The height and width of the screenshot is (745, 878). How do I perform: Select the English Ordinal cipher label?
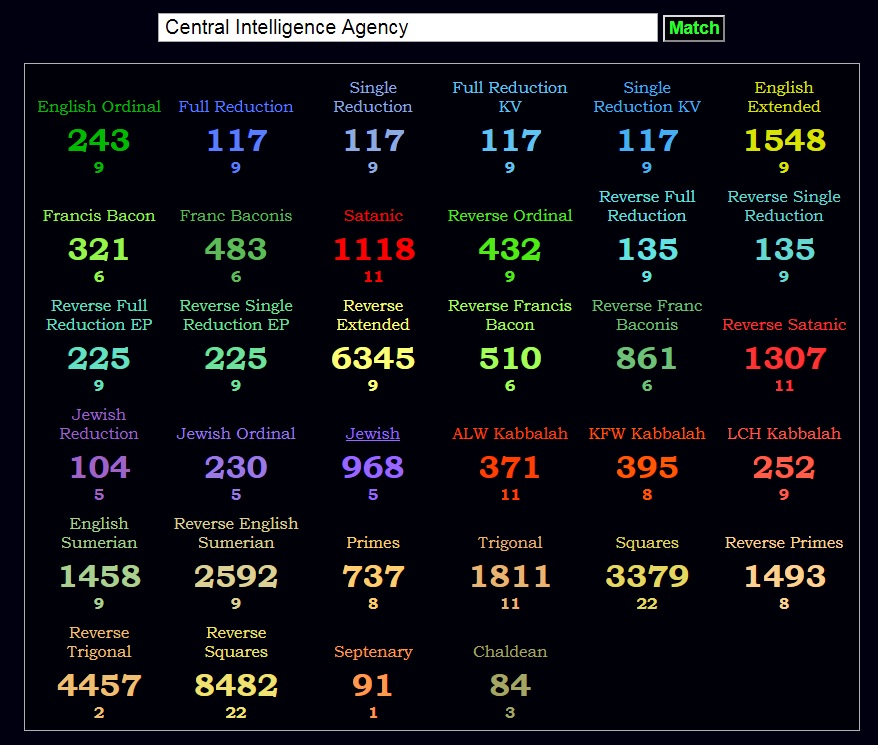[99, 106]
